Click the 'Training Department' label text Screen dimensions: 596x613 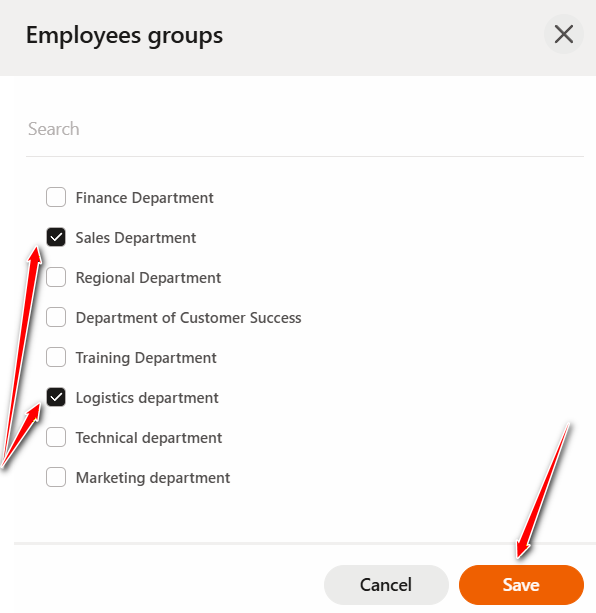146,358
